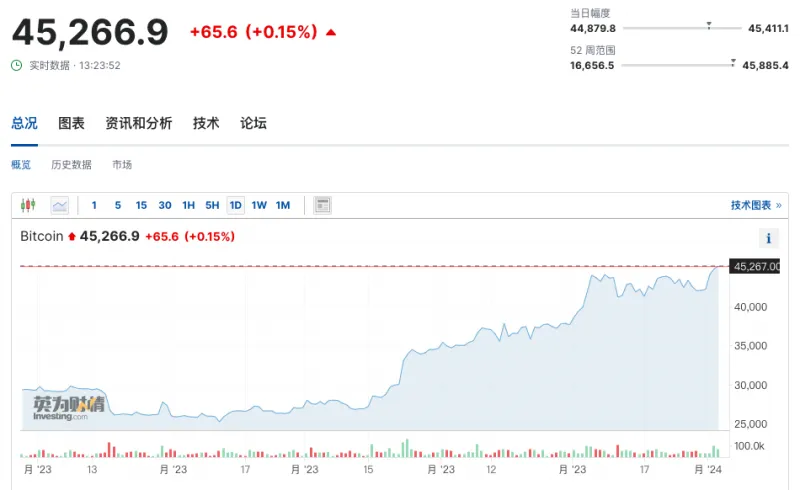Select the 1H chart interval
This screenshot has width=800, height=490.
pos(188,205)
